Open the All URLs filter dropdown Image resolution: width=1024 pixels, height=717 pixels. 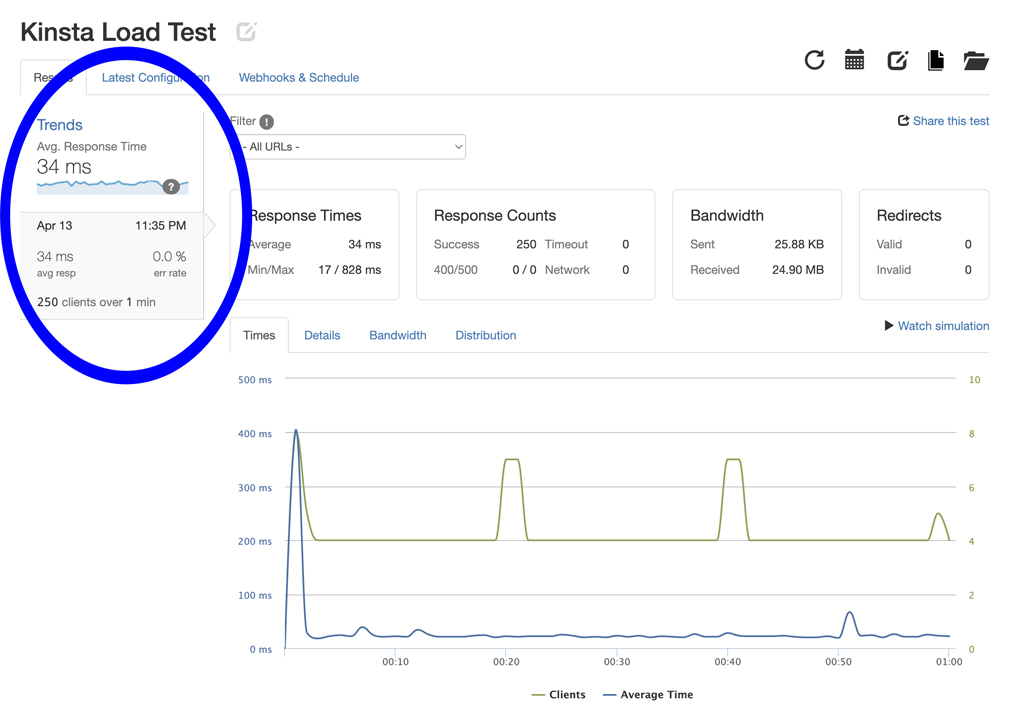coord(349,147)
